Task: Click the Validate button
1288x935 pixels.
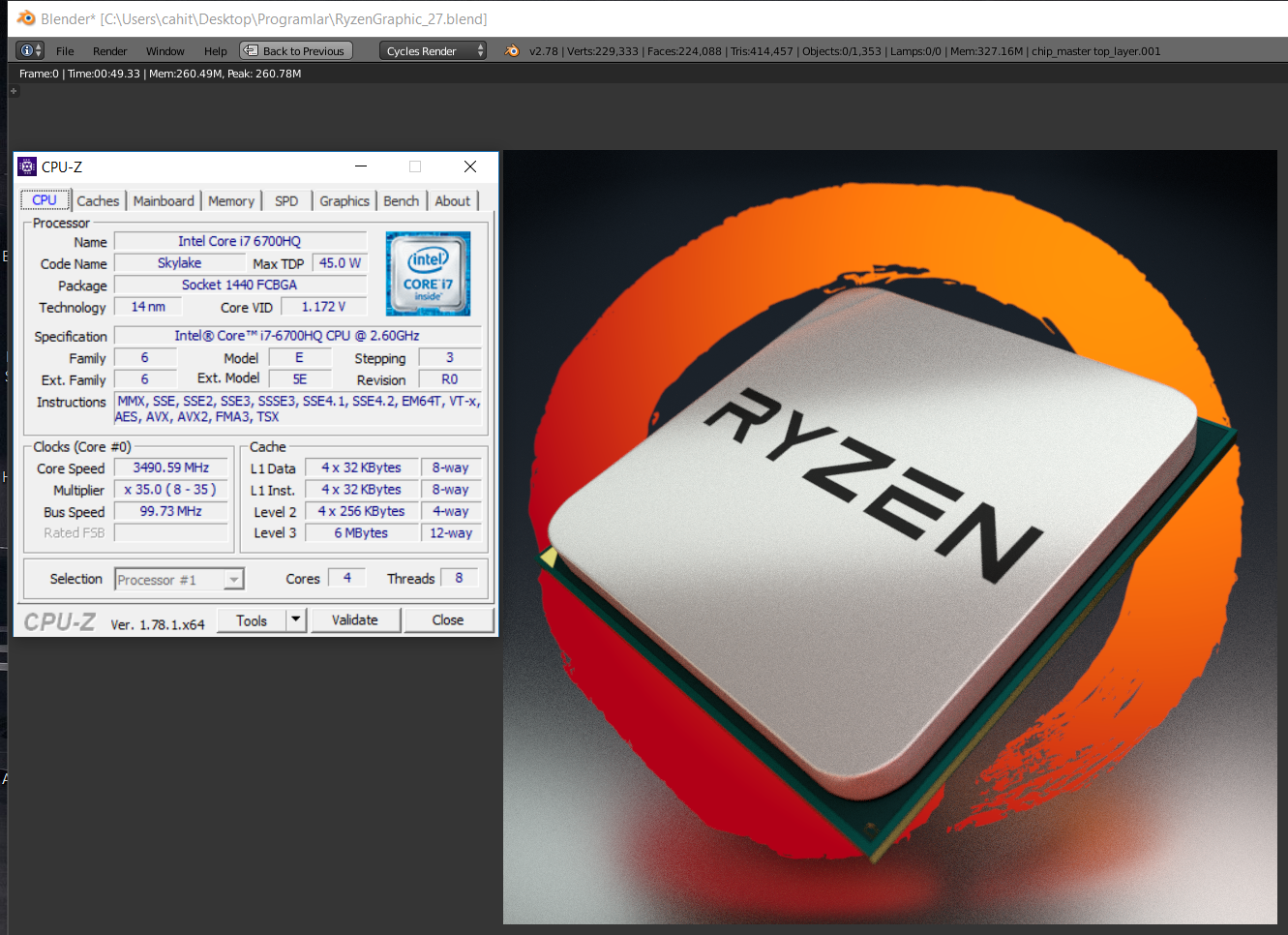Action: (355, 620)
